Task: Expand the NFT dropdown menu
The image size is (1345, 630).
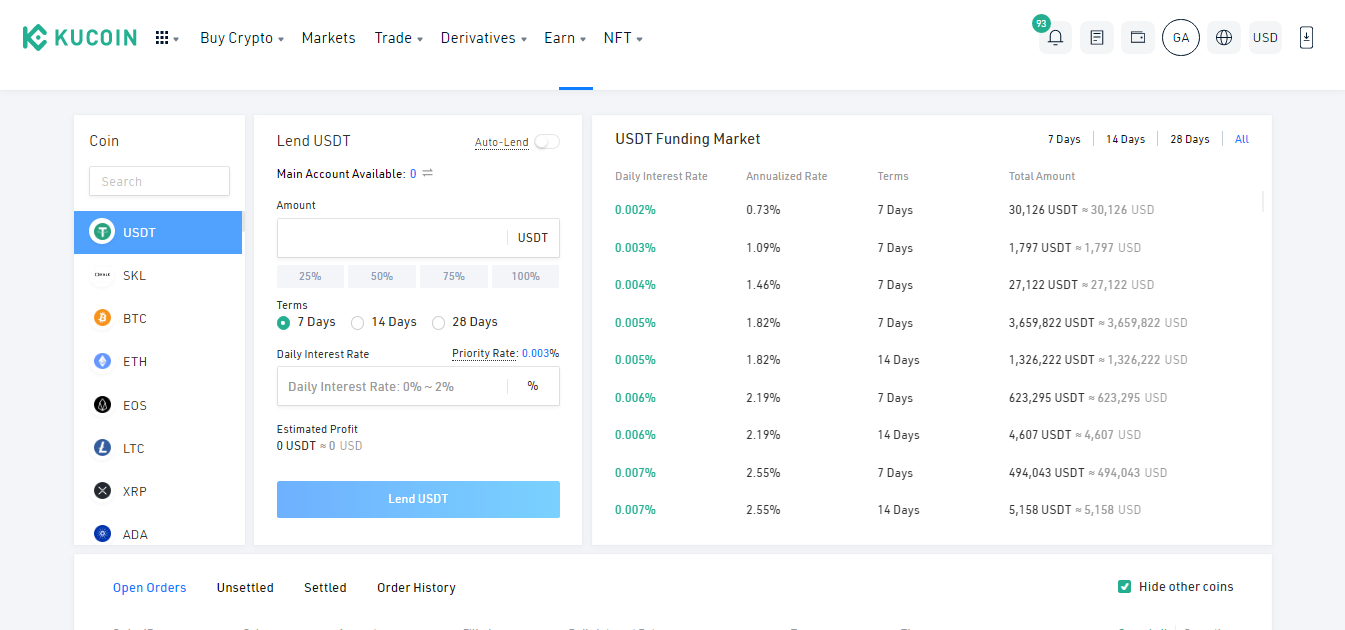Action: (623, 38)
